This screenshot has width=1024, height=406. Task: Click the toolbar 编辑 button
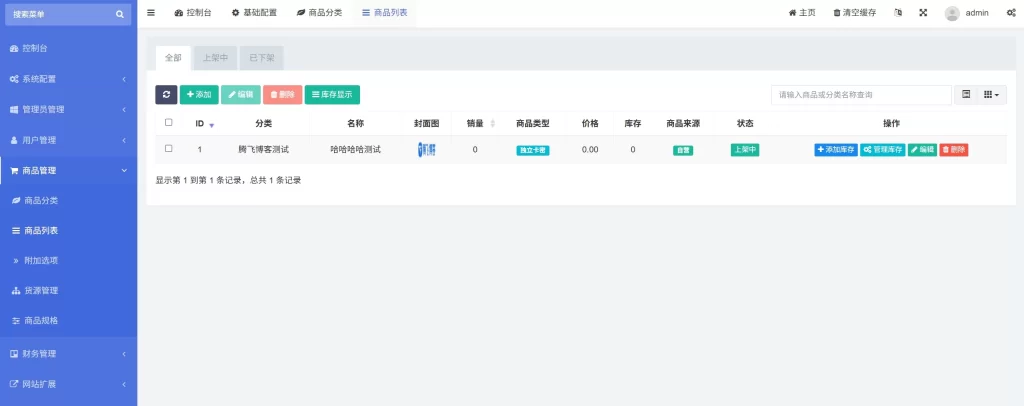(241, 95)
